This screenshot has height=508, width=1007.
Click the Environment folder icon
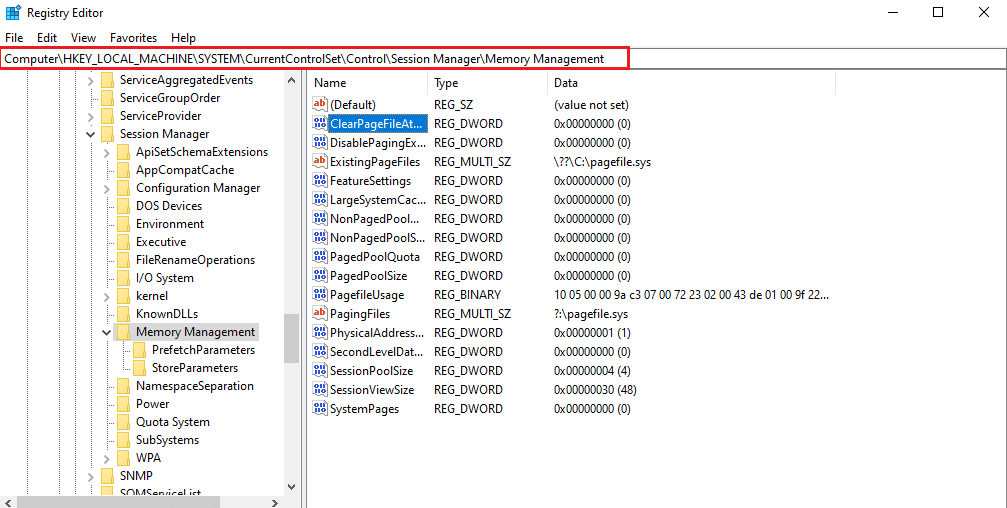(x=123, y=224)
